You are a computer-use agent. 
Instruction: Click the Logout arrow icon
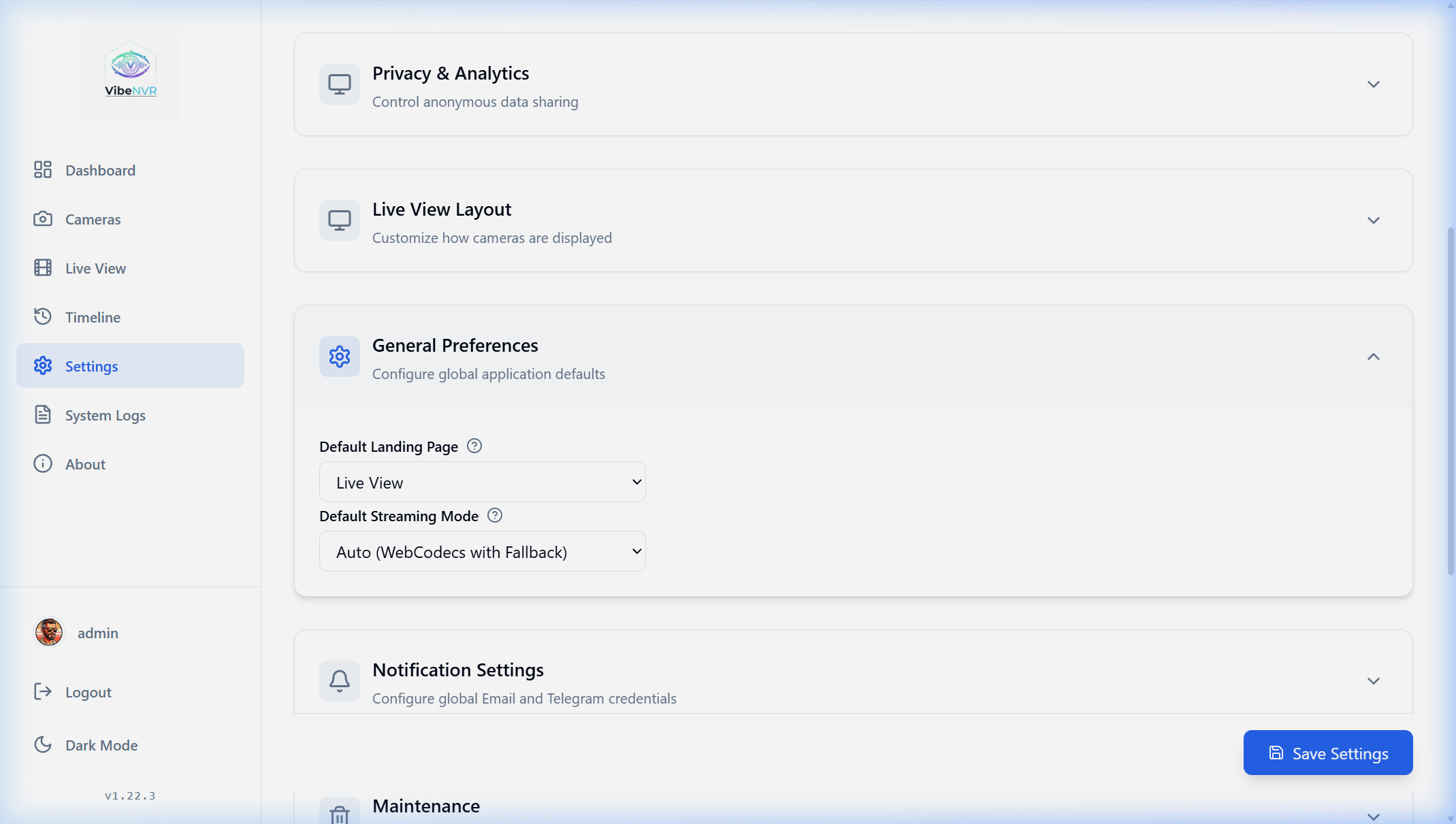[43, 691]
